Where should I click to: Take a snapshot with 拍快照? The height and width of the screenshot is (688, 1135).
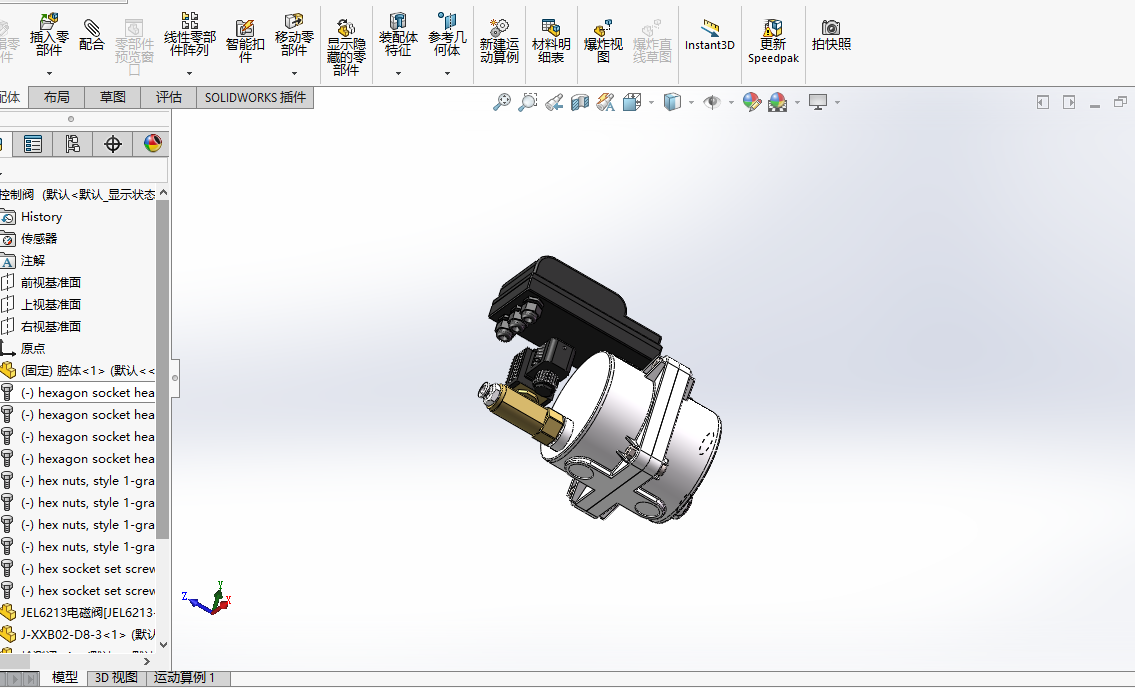(831, 35)
